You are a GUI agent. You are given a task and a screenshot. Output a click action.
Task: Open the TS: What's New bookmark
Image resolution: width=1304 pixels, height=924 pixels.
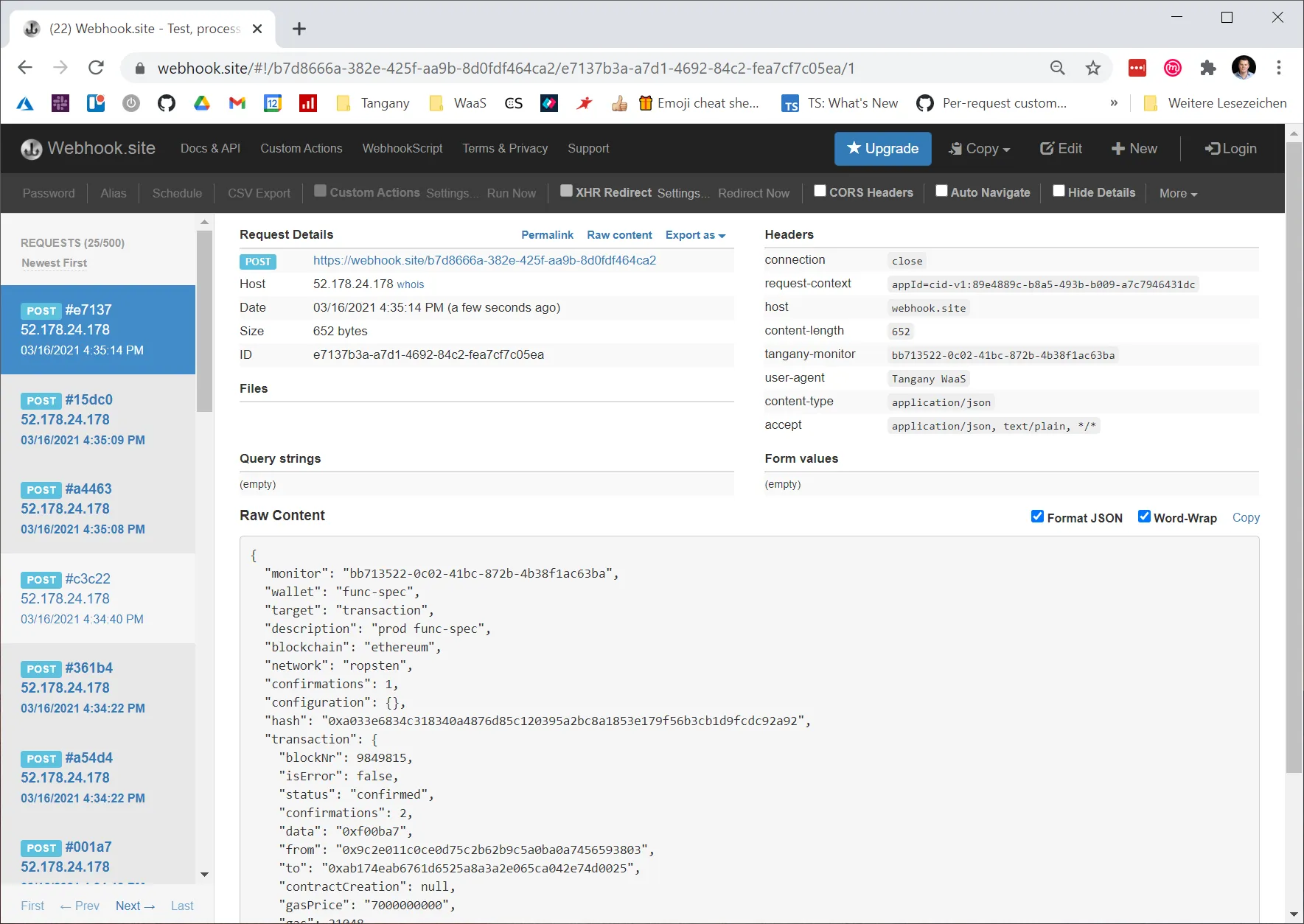point(840,103)
